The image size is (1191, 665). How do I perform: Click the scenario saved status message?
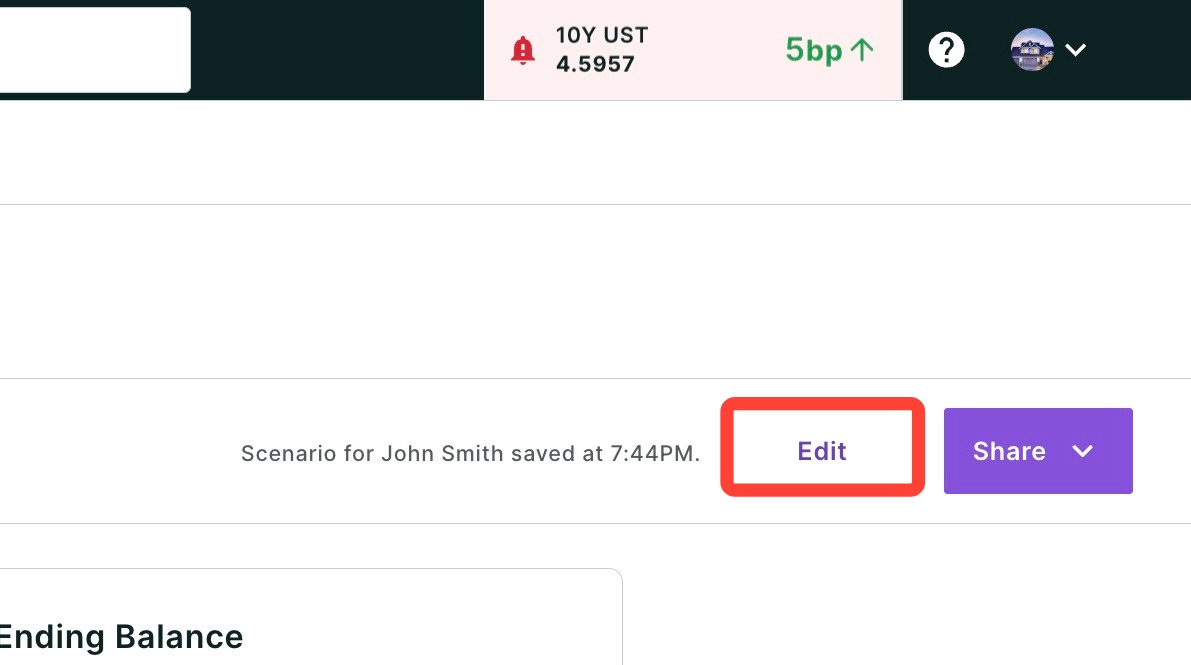point(470,454)
